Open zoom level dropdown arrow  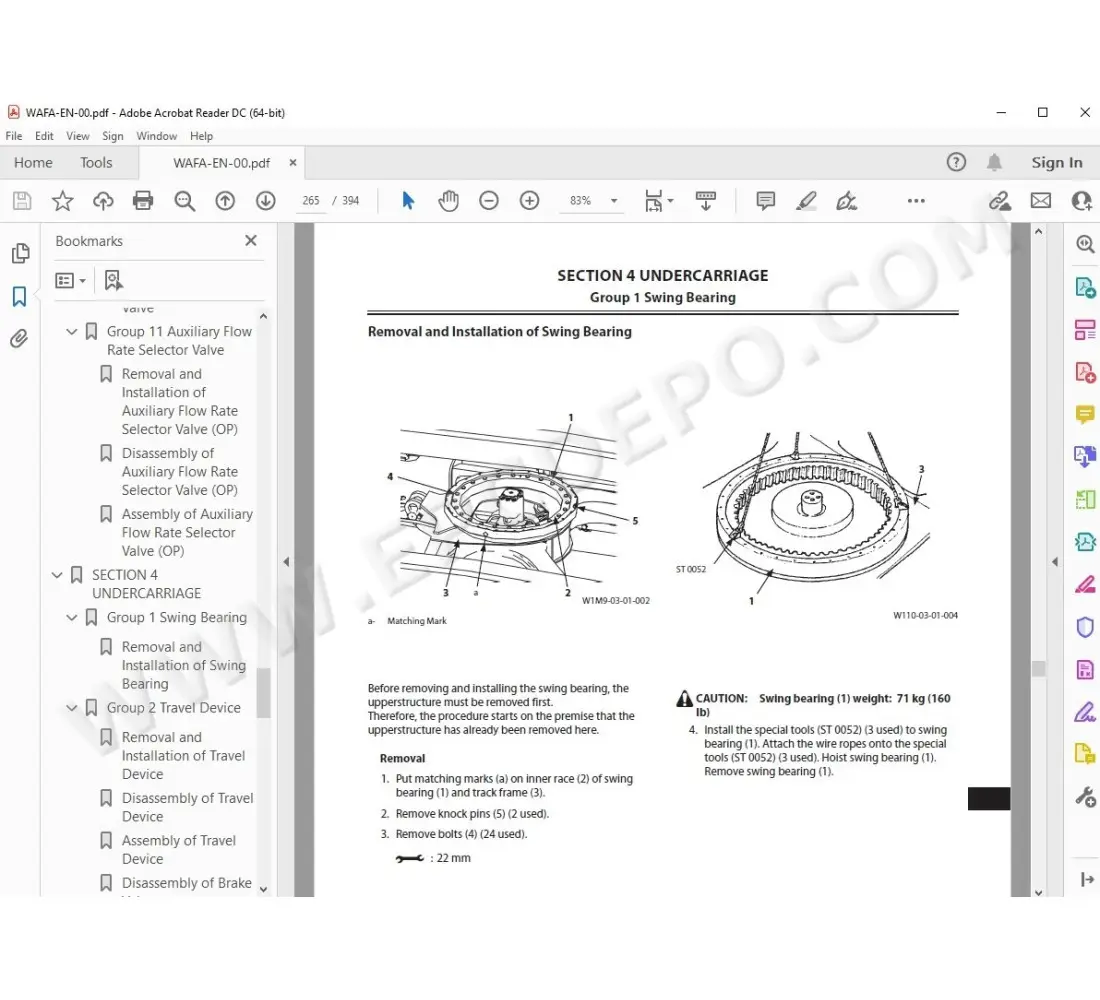tap(614, 201)
